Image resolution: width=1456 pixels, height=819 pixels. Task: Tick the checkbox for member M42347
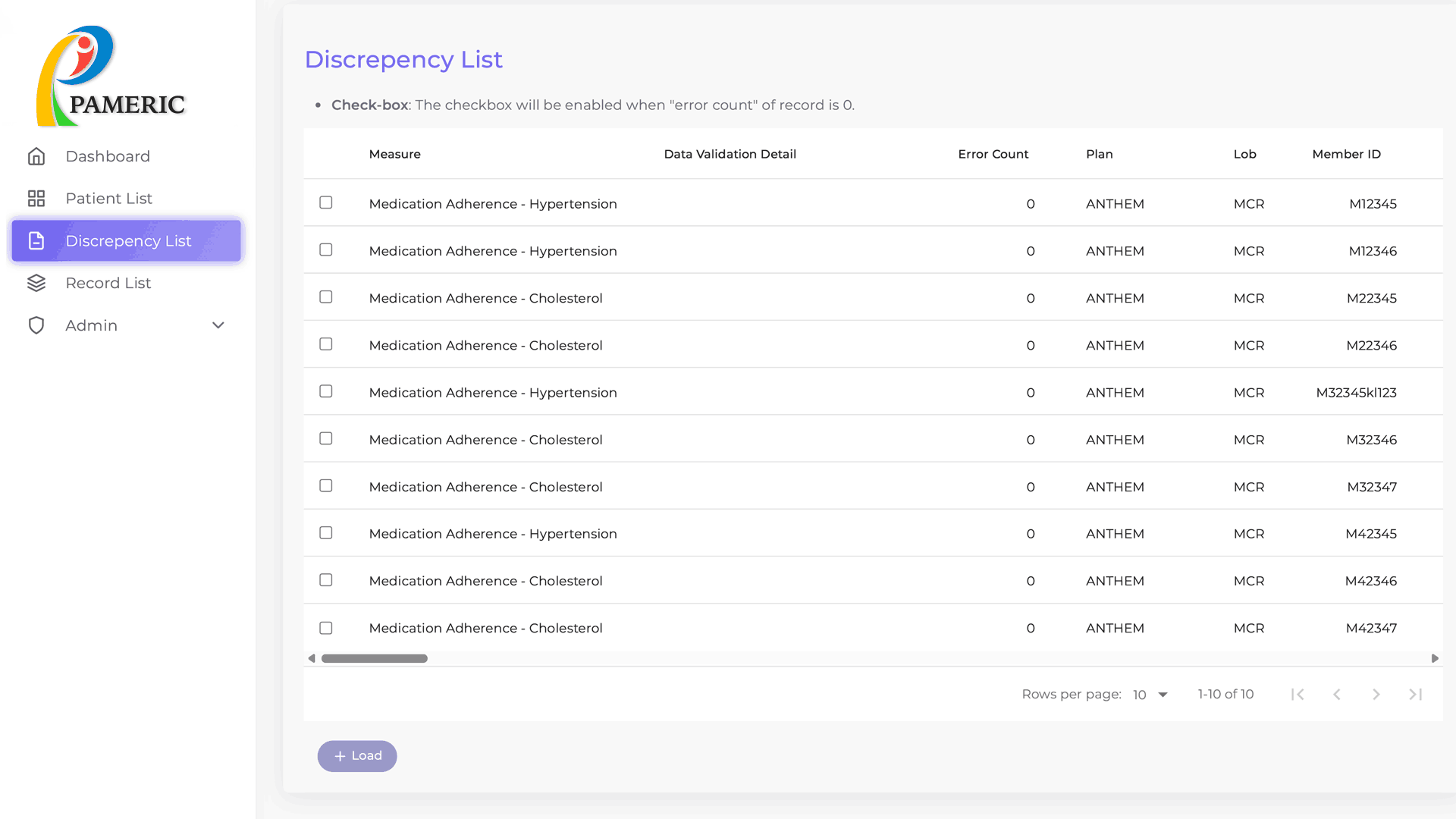(x=326, y=628)
